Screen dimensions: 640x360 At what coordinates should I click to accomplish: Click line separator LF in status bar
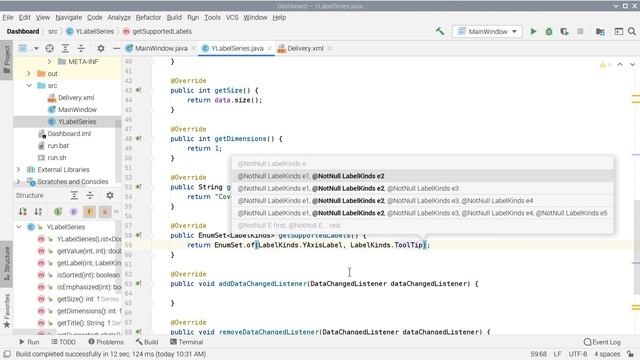(x=557, y=354)
